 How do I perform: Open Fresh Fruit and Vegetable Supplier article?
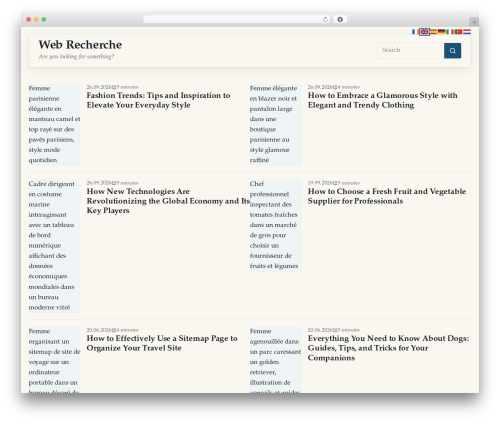[387, 196]
